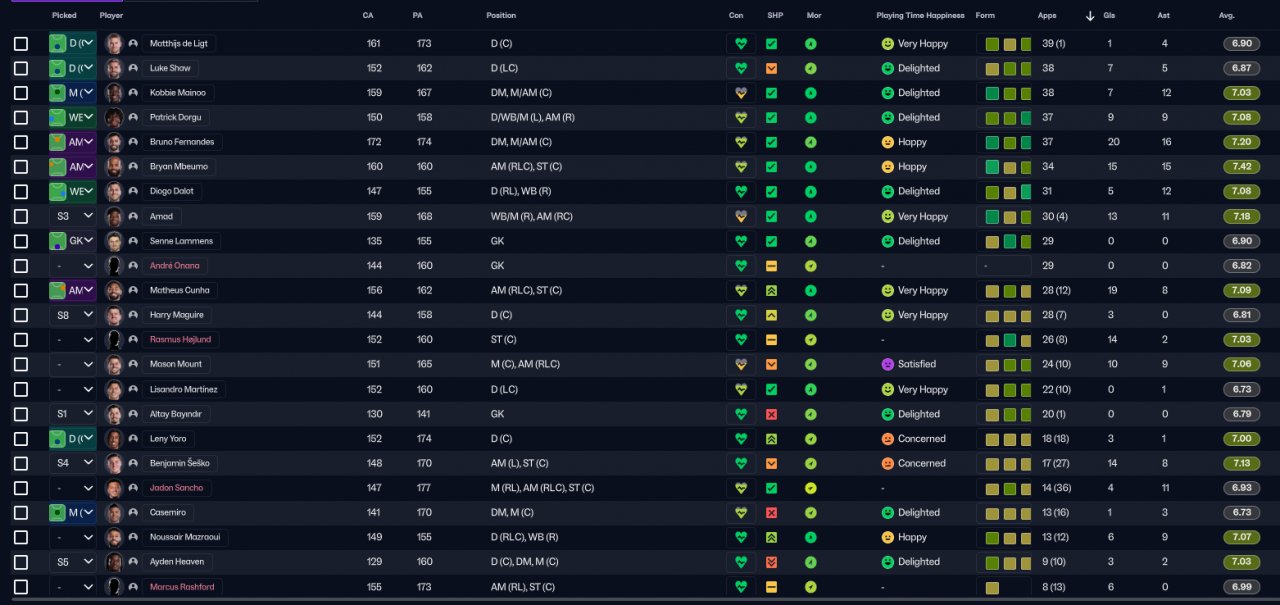Sort by the CA column header
The width and height of the screenshot is (1280, 605).
[x=369, y=16]
